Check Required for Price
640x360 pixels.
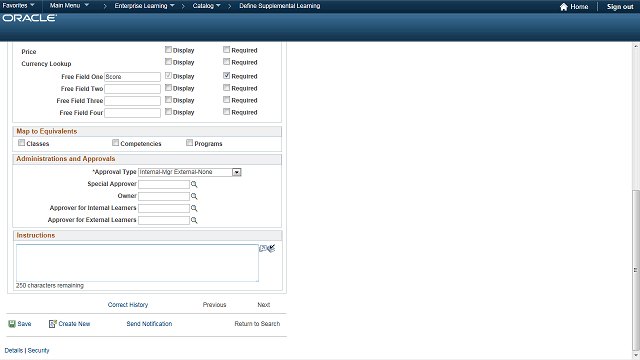tap(227, 49)
